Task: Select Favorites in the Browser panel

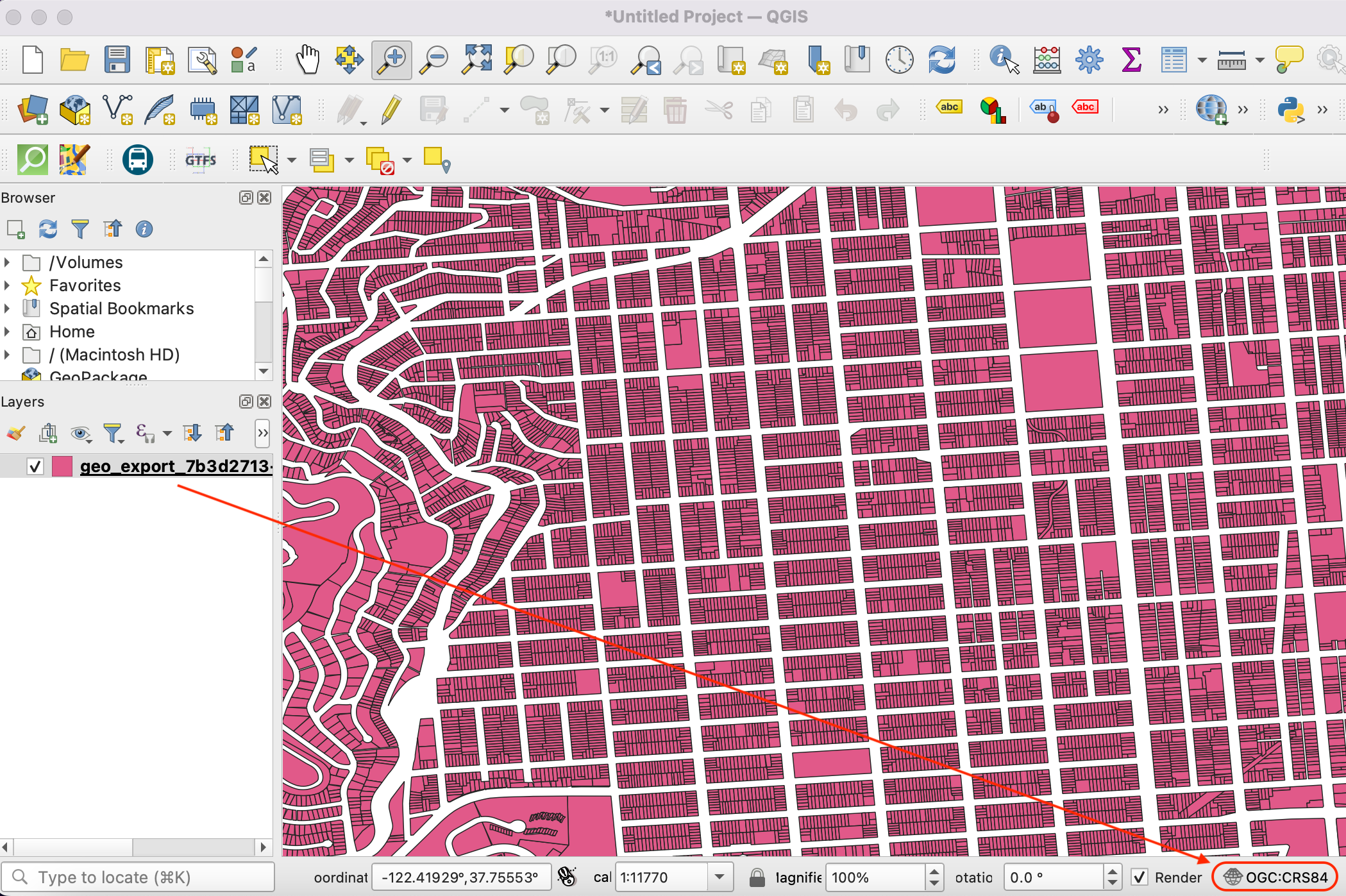Action: click(85, 285)
